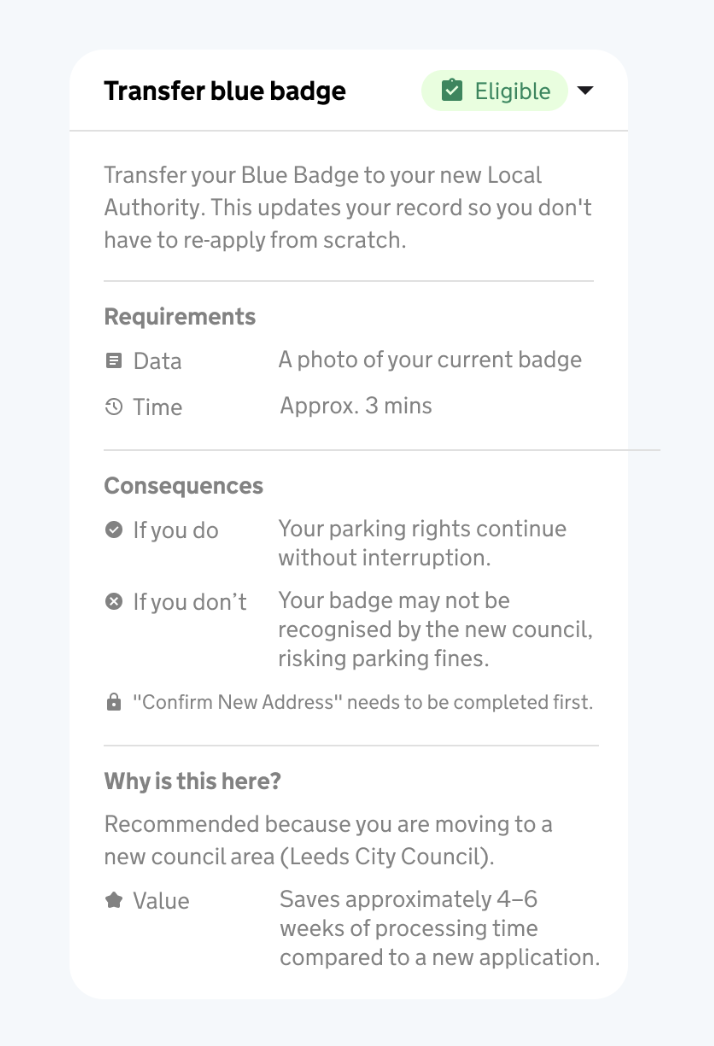This screenshot has height=1046, width=714.
Task: Toggle the Eligible eligibility indicator
Action: click(494, 90)
